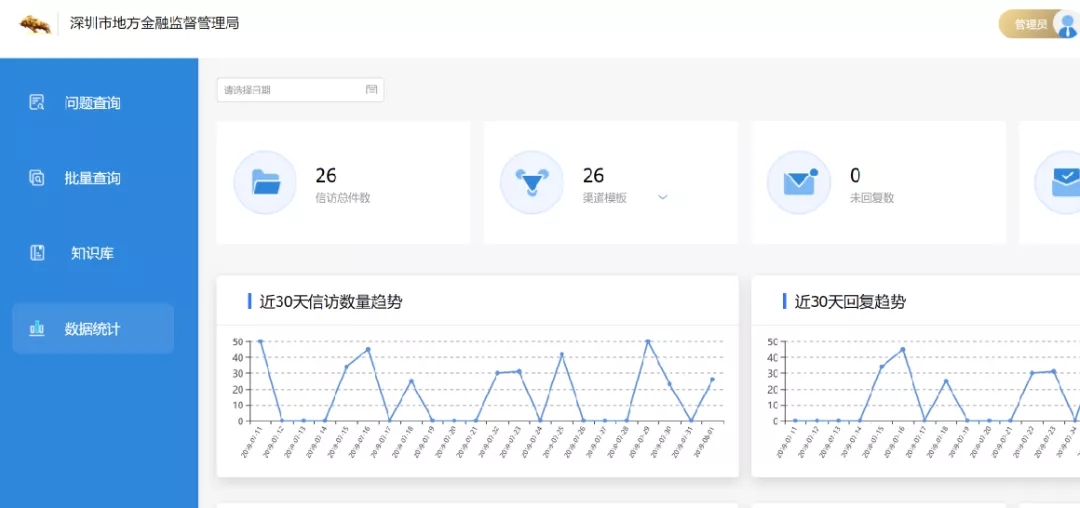Go to 批量查询 in the sidebar
1080x508 pixels.
coord(93,178)
